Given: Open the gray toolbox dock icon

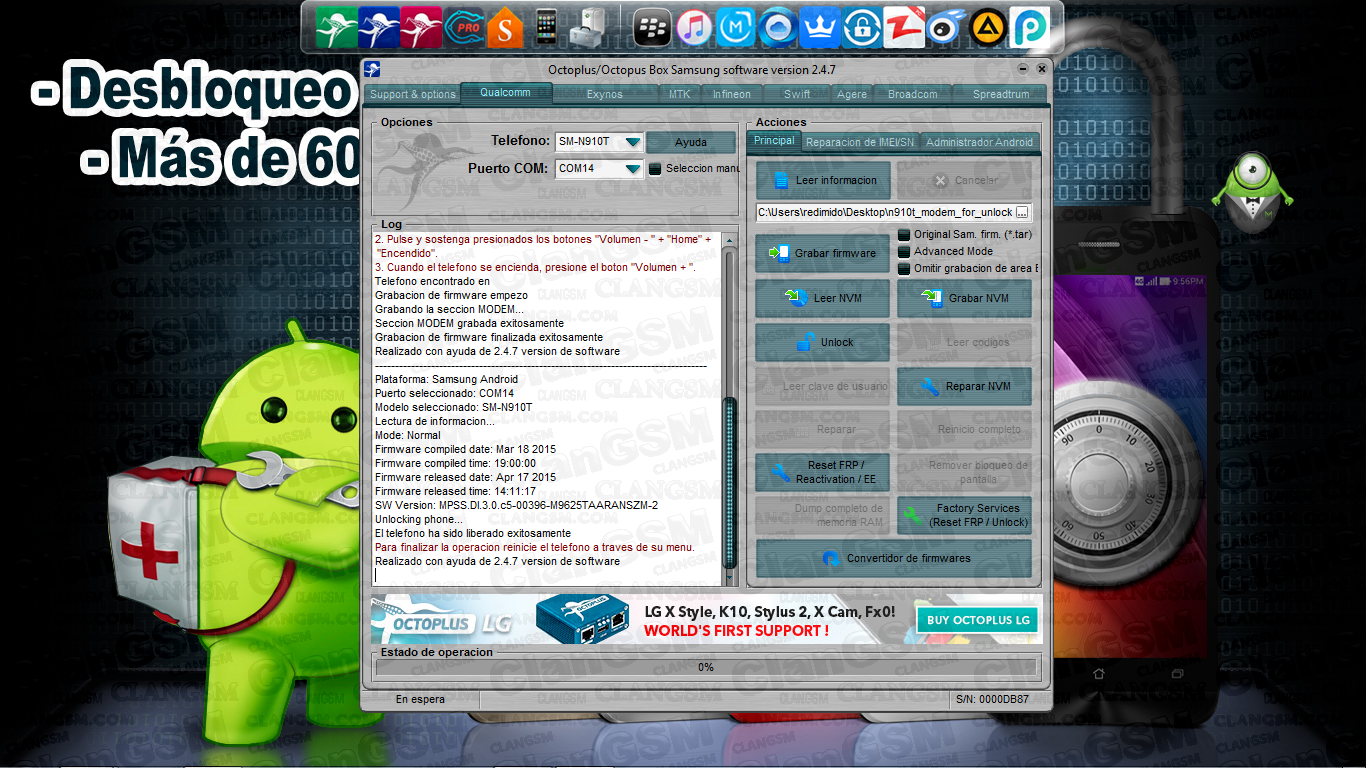Looking at the screenshot, I should coord(587,27).
